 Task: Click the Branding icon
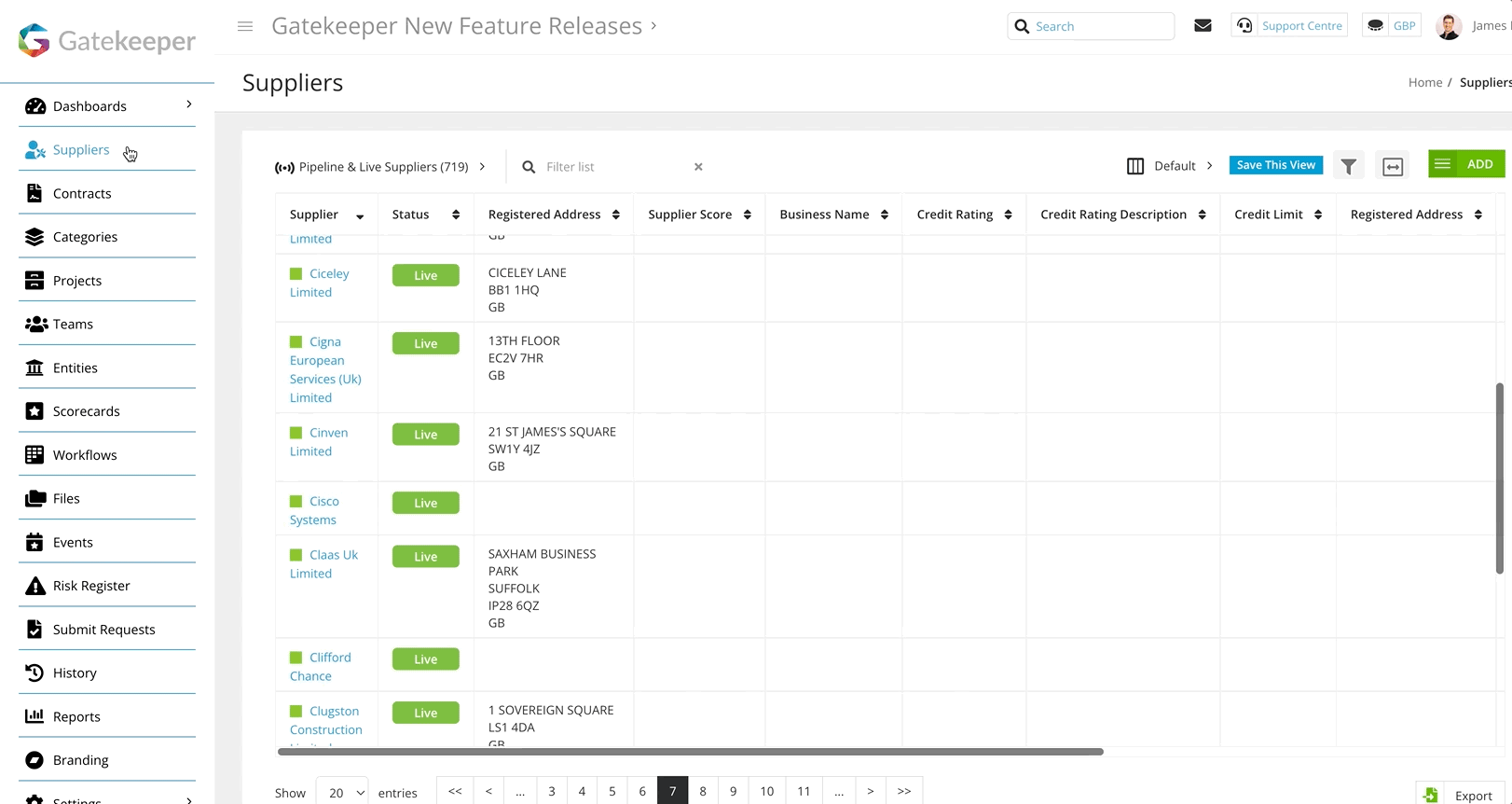point(34,760)
